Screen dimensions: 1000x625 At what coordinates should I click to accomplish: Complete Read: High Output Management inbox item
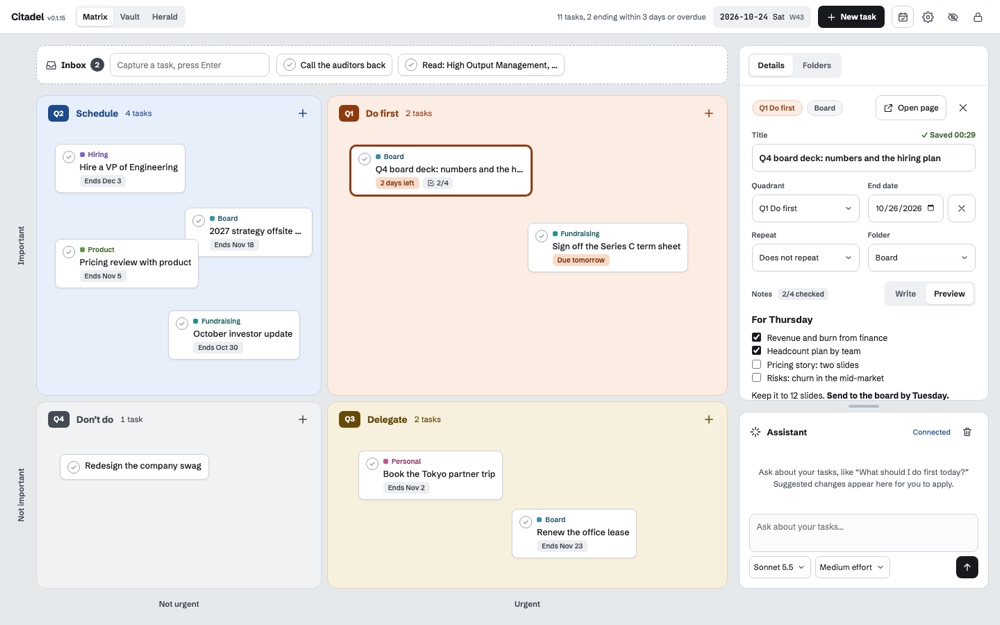point(411,65)
